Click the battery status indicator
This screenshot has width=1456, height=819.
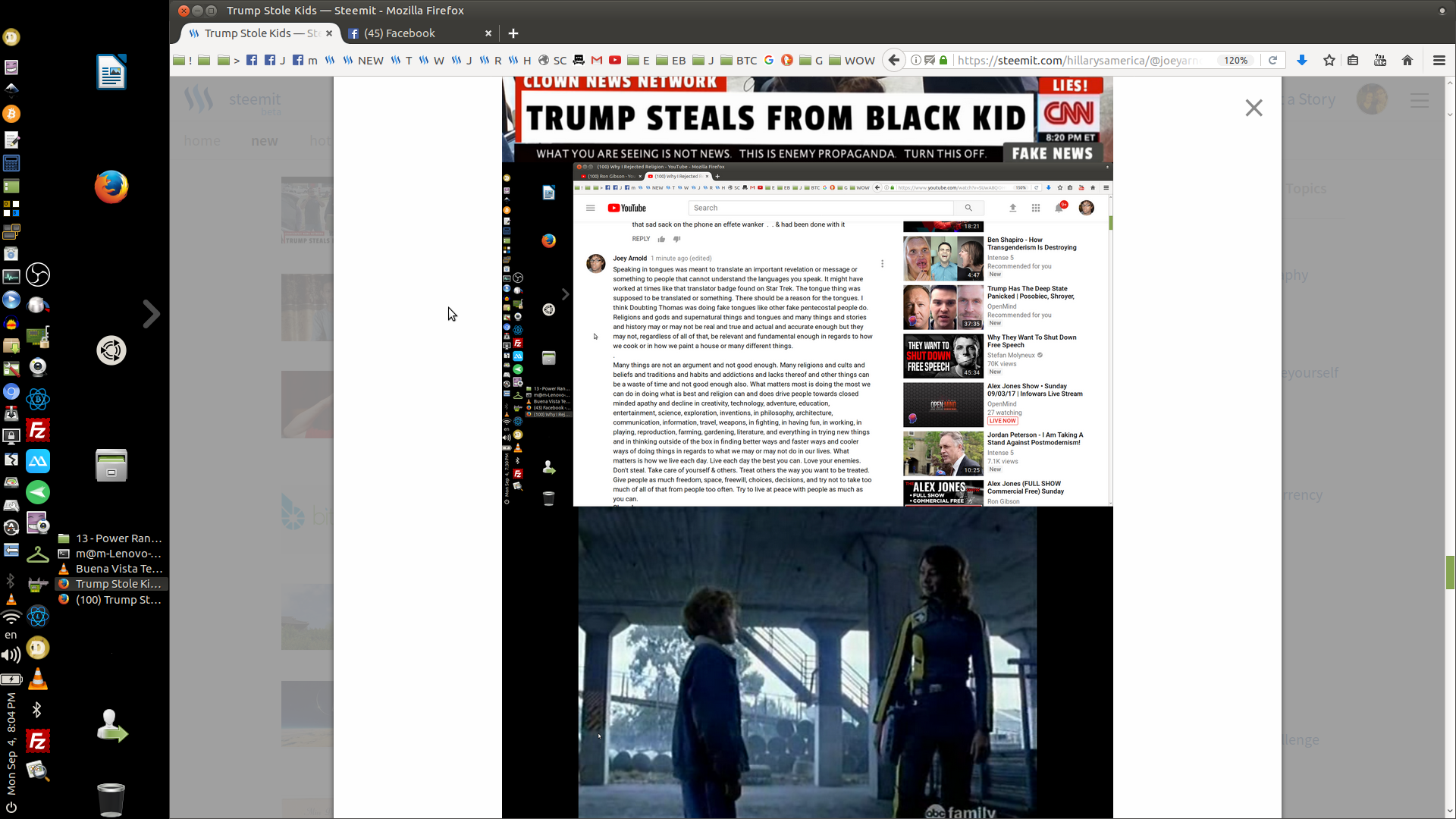click(x=11, y=679)
